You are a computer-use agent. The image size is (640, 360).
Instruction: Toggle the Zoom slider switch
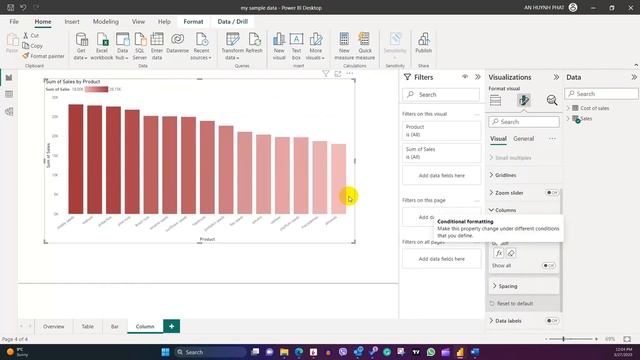tap(552, 193)
